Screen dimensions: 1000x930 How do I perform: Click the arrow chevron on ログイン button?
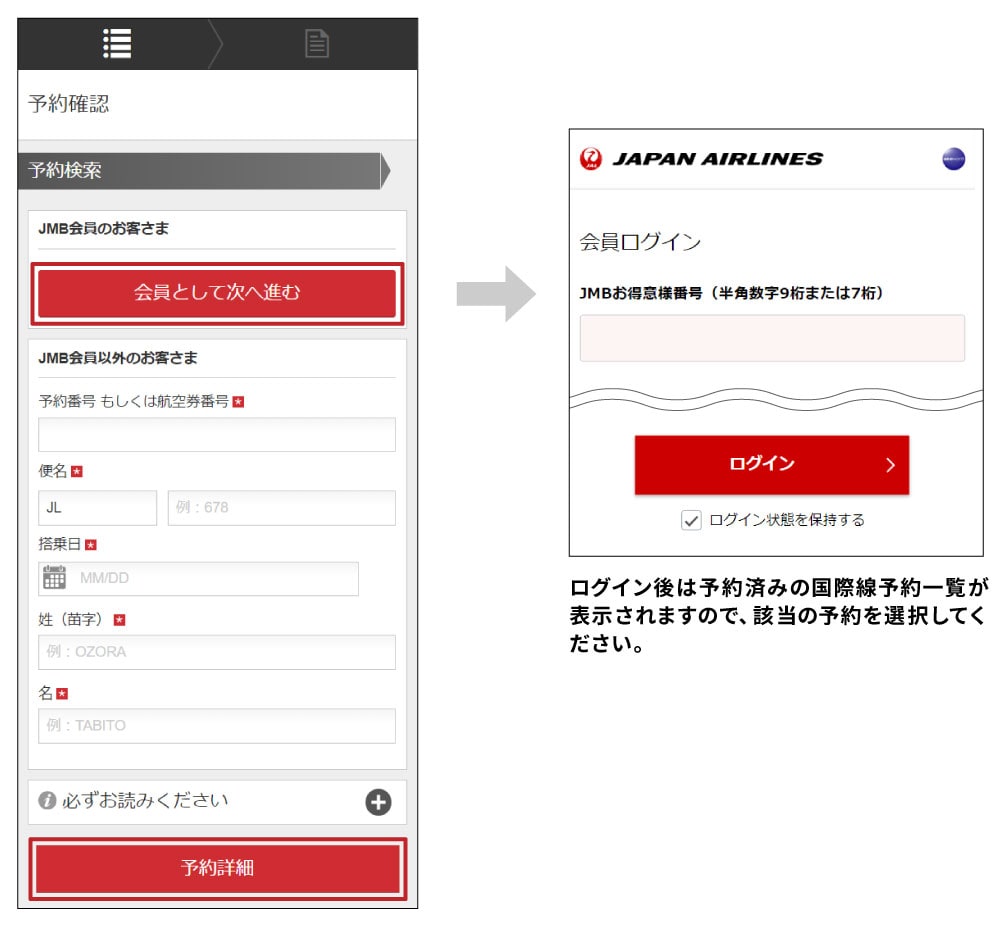[890, 465]
